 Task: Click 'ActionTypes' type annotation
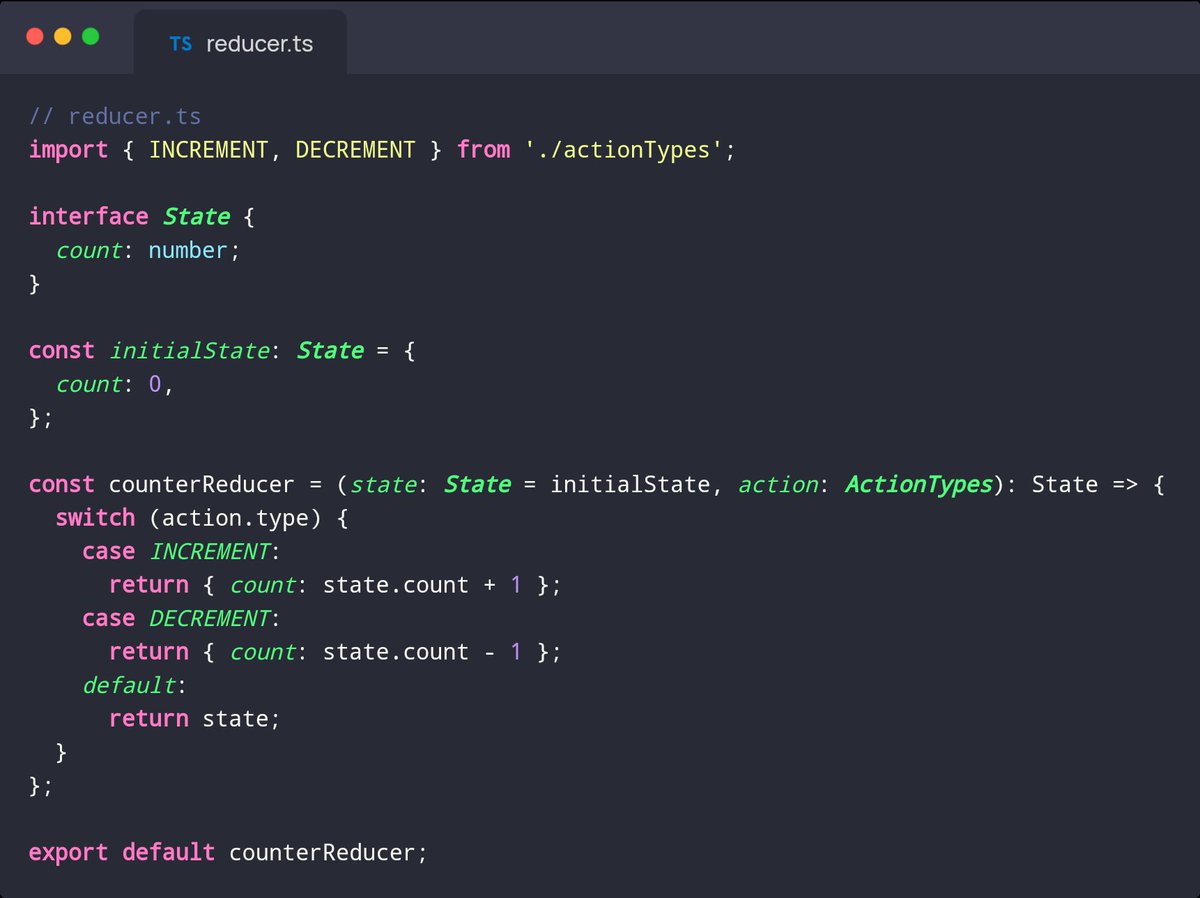coord(918,485)
